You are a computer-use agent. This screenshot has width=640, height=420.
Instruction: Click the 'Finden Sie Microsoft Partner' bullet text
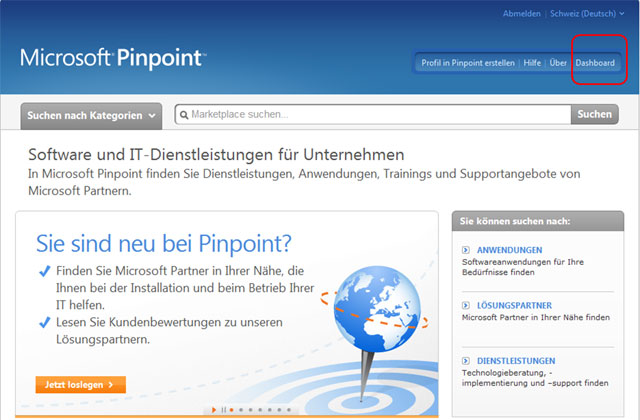tap(185, 288)
